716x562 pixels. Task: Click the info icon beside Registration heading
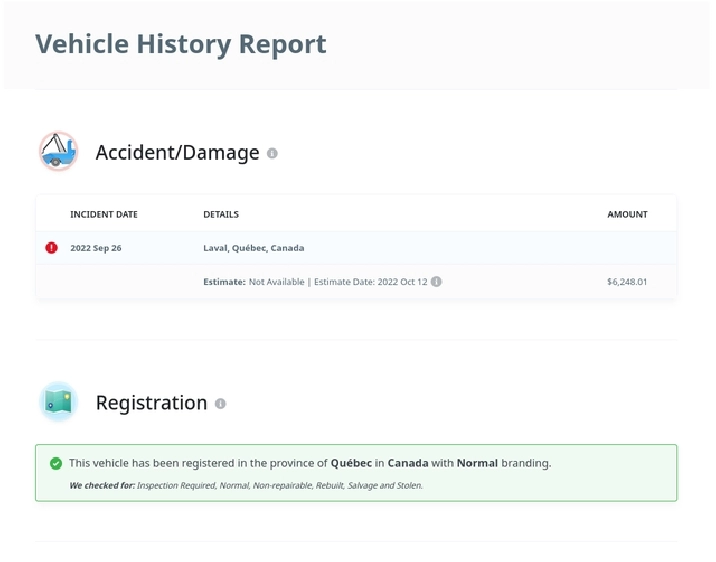(220, 403)
